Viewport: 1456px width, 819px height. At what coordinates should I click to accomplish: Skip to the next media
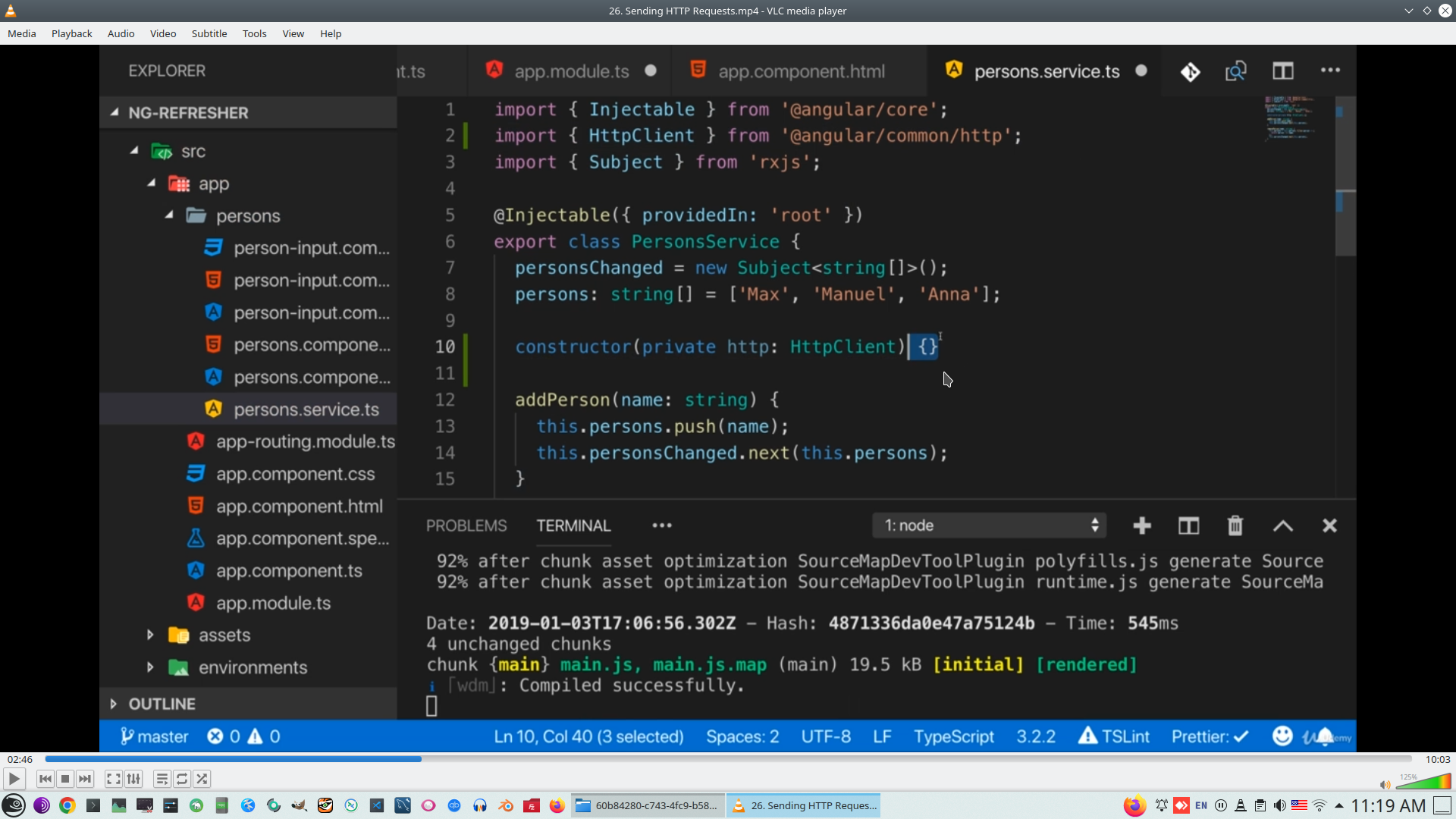point(85,779)
